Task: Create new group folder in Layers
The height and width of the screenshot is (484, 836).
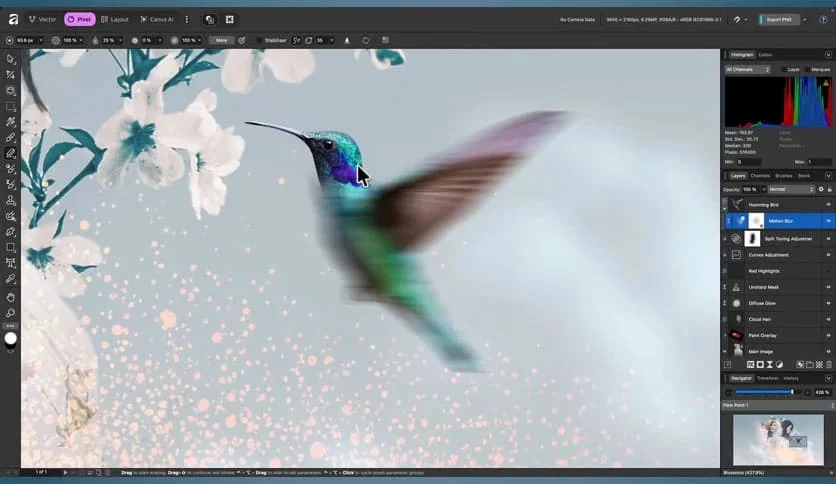Action: [x=810, y=365]
